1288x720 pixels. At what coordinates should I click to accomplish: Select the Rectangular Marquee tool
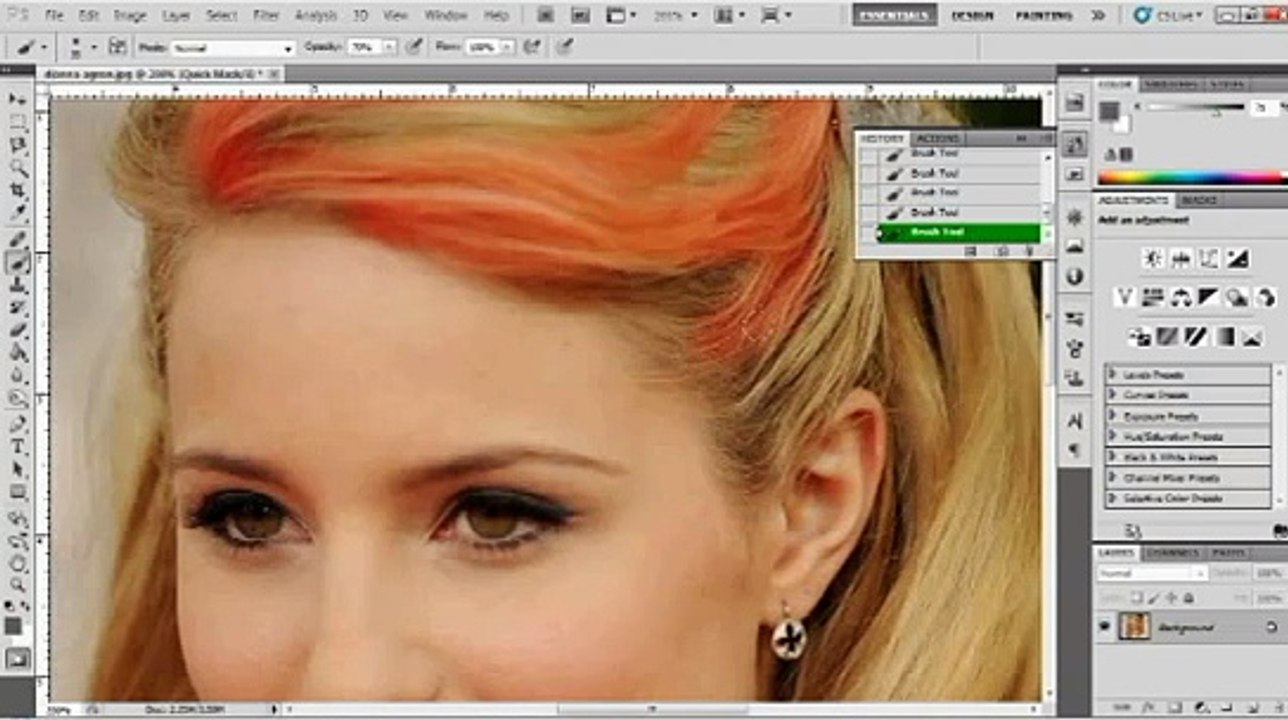17,122
